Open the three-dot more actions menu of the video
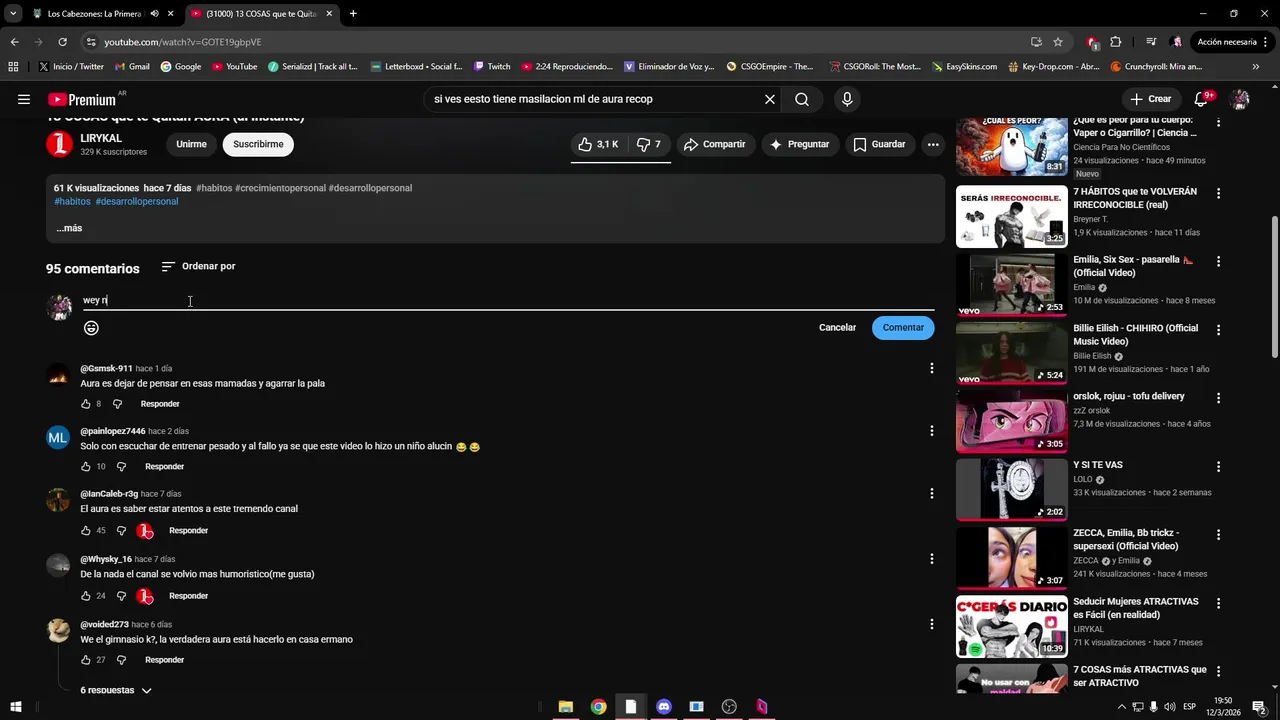Image resolution: width=1280 pixels, height=720 pixels. (x=932, y=144)
